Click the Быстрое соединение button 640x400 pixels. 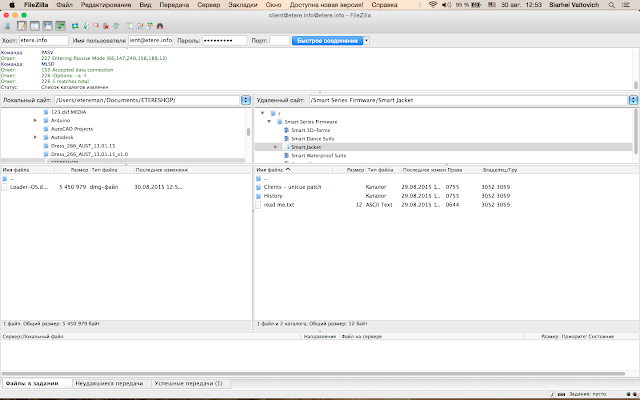pos(327,40)
